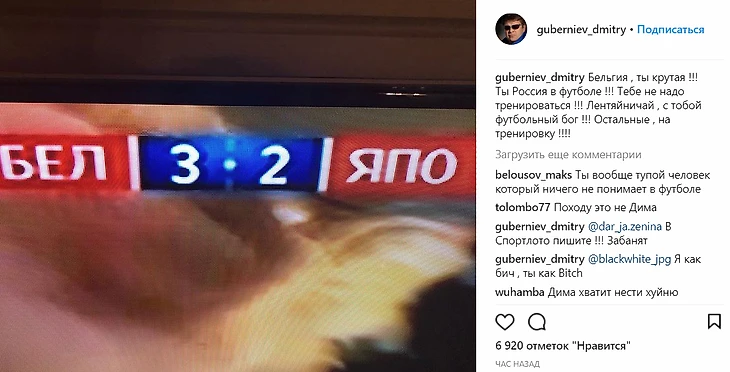View the 6 920 likes list
The width and height of the screenshot is (730, 372).
(x=563, y=346)
